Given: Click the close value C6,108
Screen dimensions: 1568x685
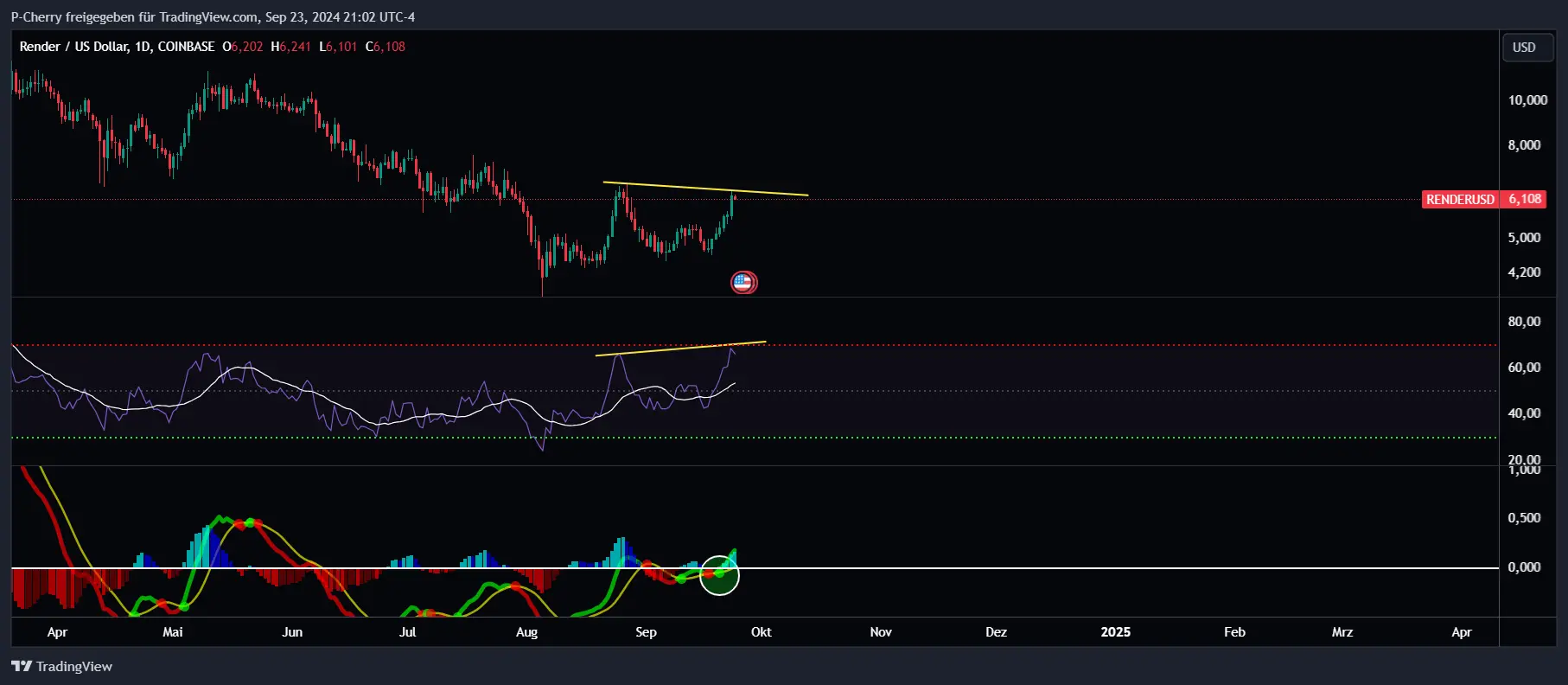Looking at the screenshot, I should (386, 47).
